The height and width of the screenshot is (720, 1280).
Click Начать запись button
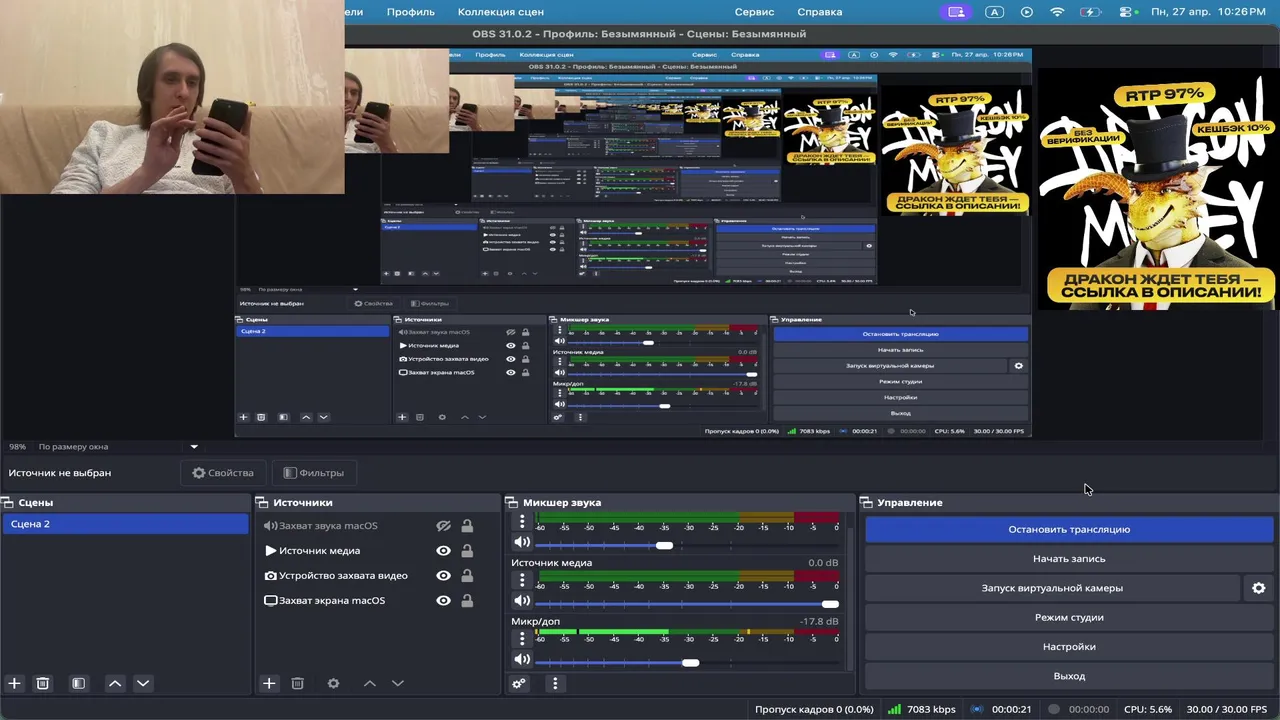point(1069,559)
